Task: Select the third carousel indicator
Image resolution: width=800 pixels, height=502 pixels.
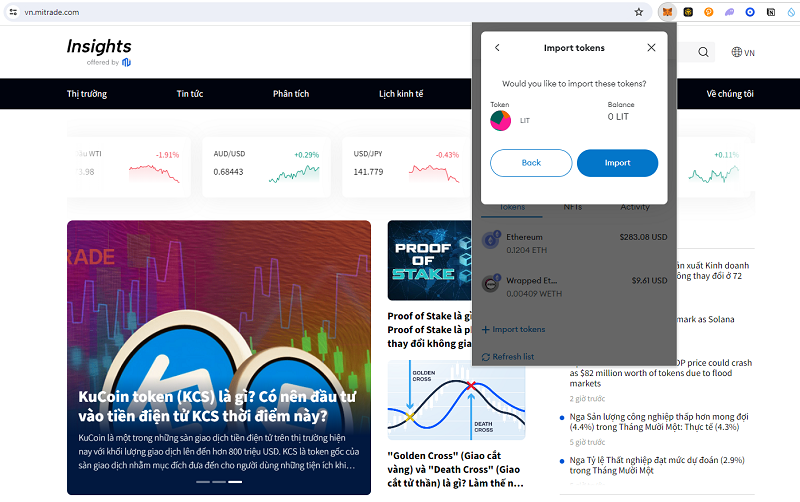Action: 235,482
